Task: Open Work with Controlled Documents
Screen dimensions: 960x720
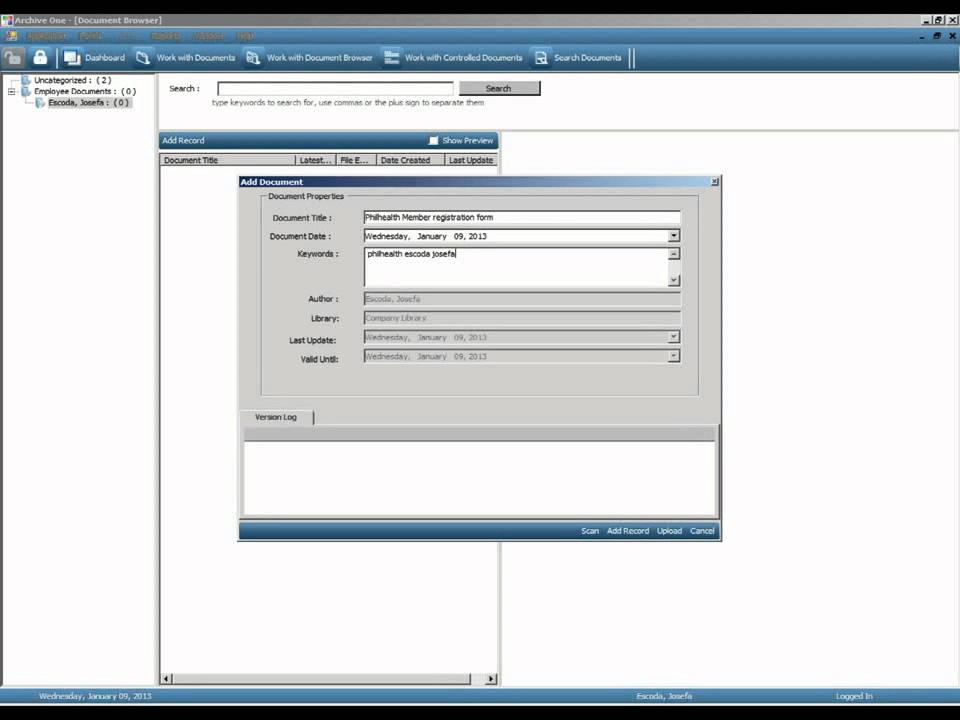Action: [452, 58]
